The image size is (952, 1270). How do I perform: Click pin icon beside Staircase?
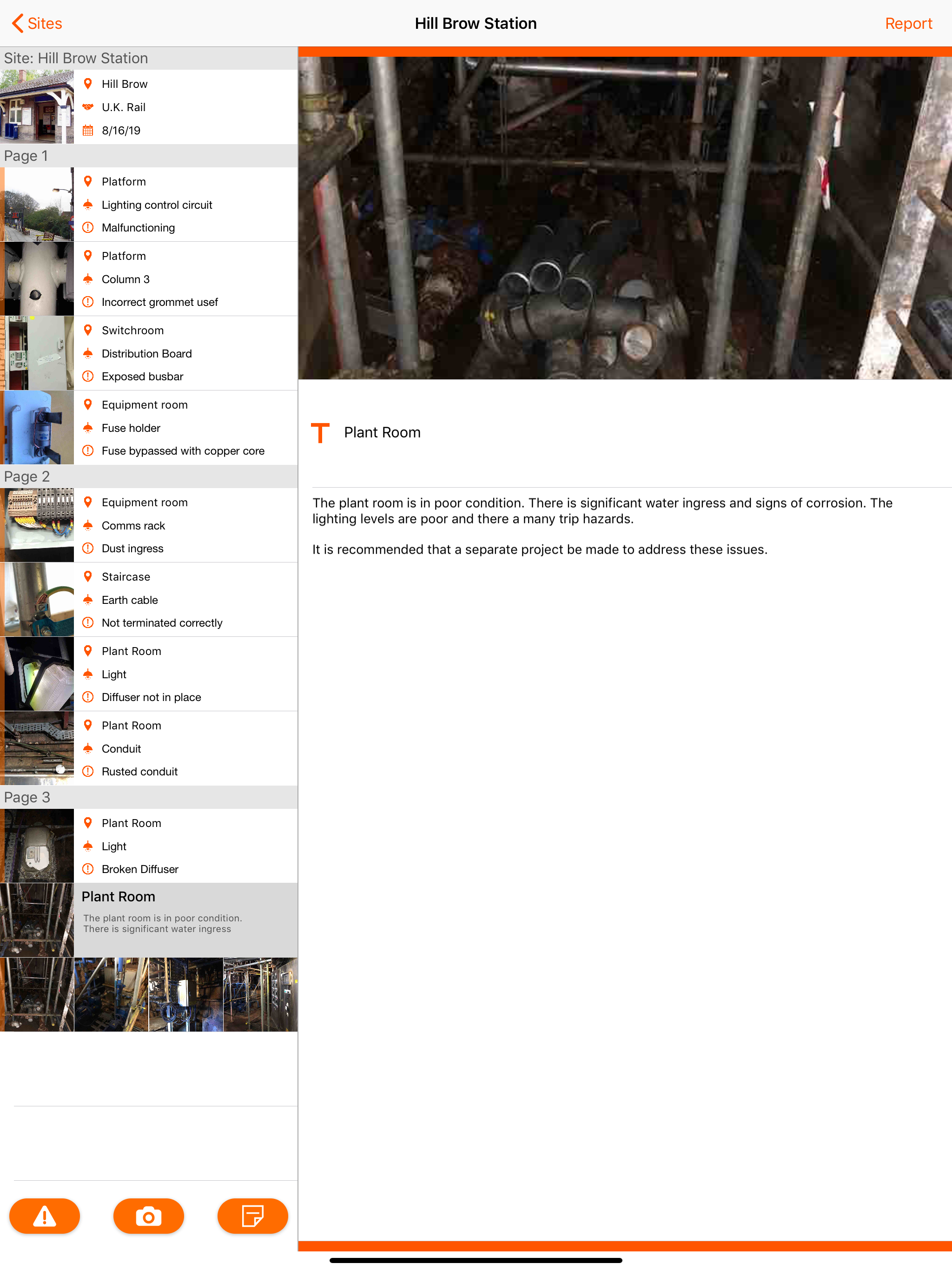pos(88,576)
